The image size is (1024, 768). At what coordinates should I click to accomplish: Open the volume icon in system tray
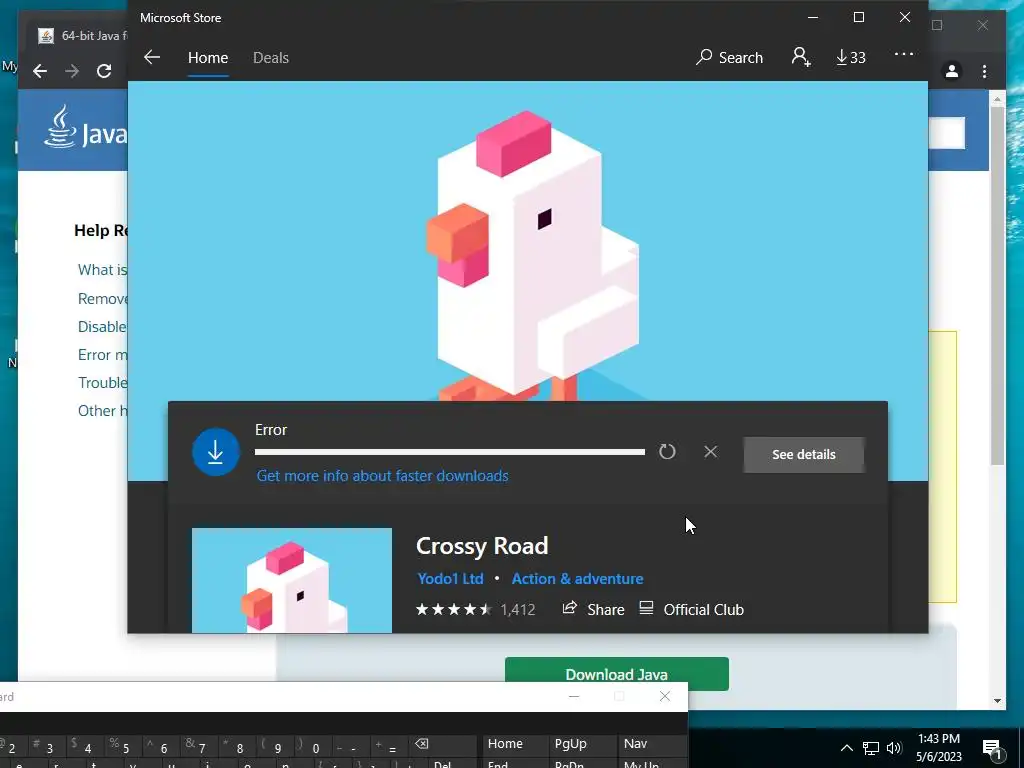click(894, 748)
